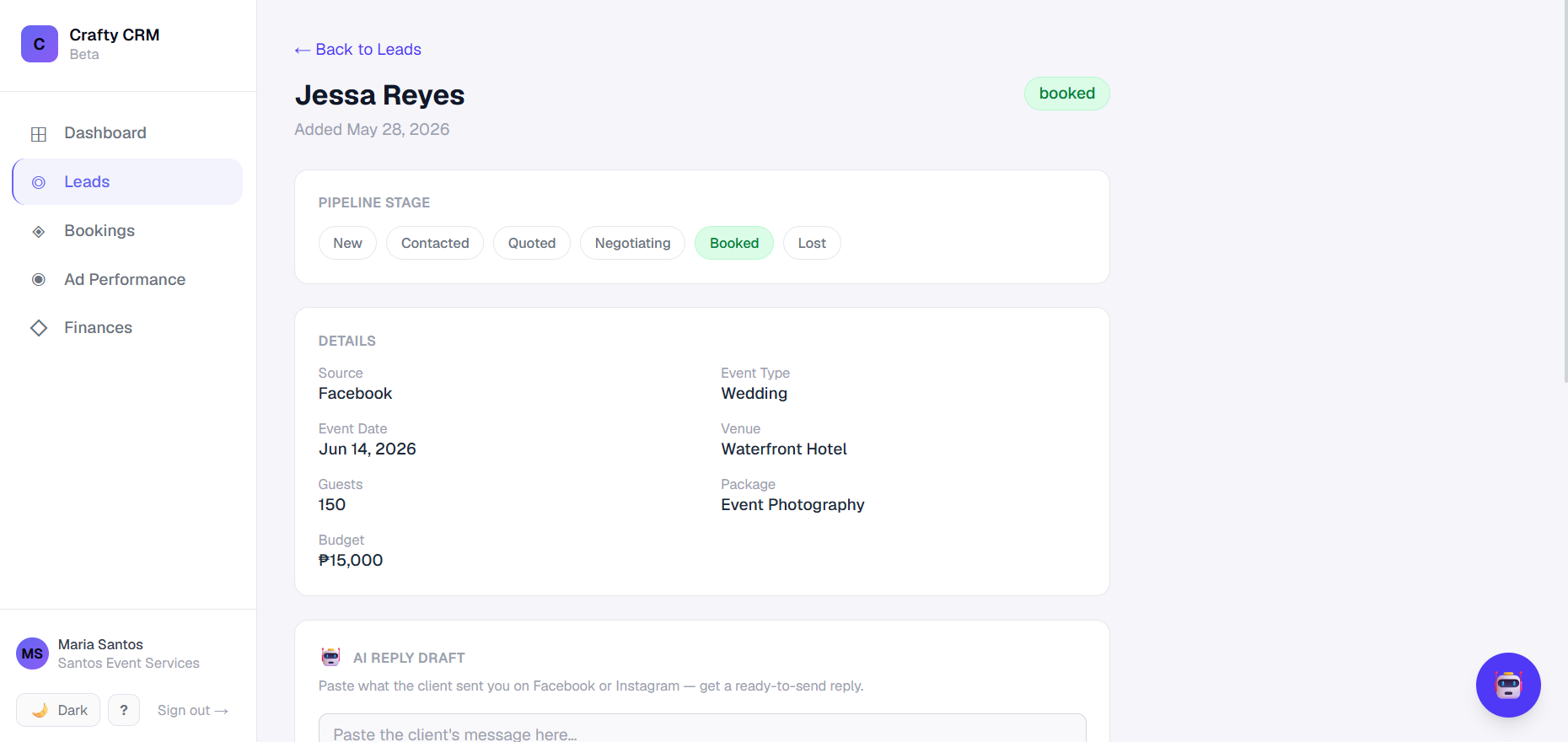
Task: Click the MS user avatar
Action: click(33, 653)
